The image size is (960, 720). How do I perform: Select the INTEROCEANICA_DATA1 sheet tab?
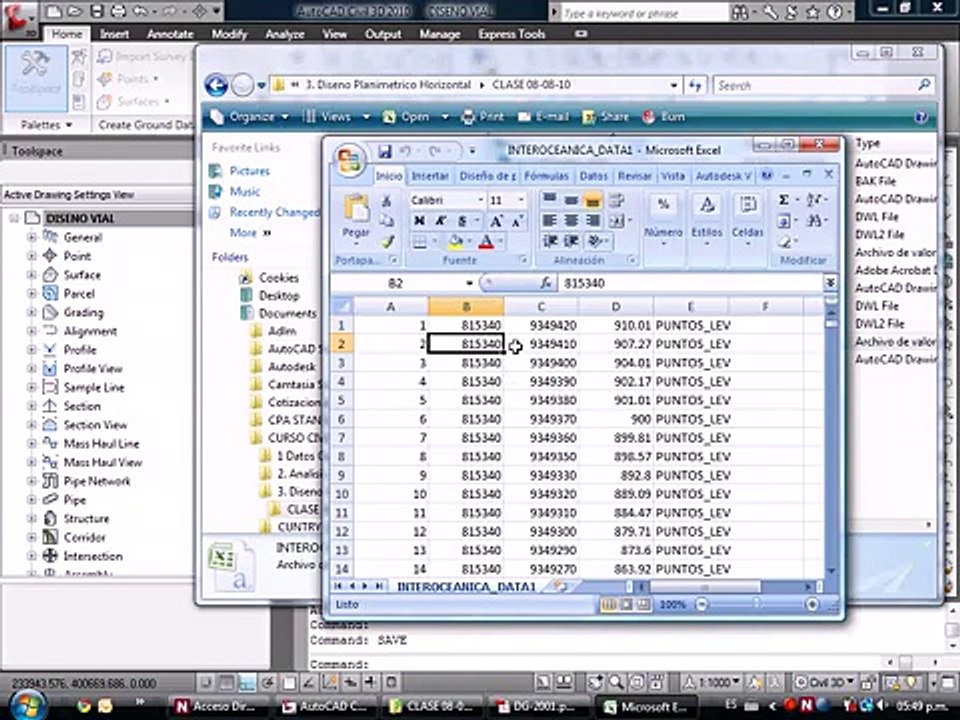click(x=467, y=587)
